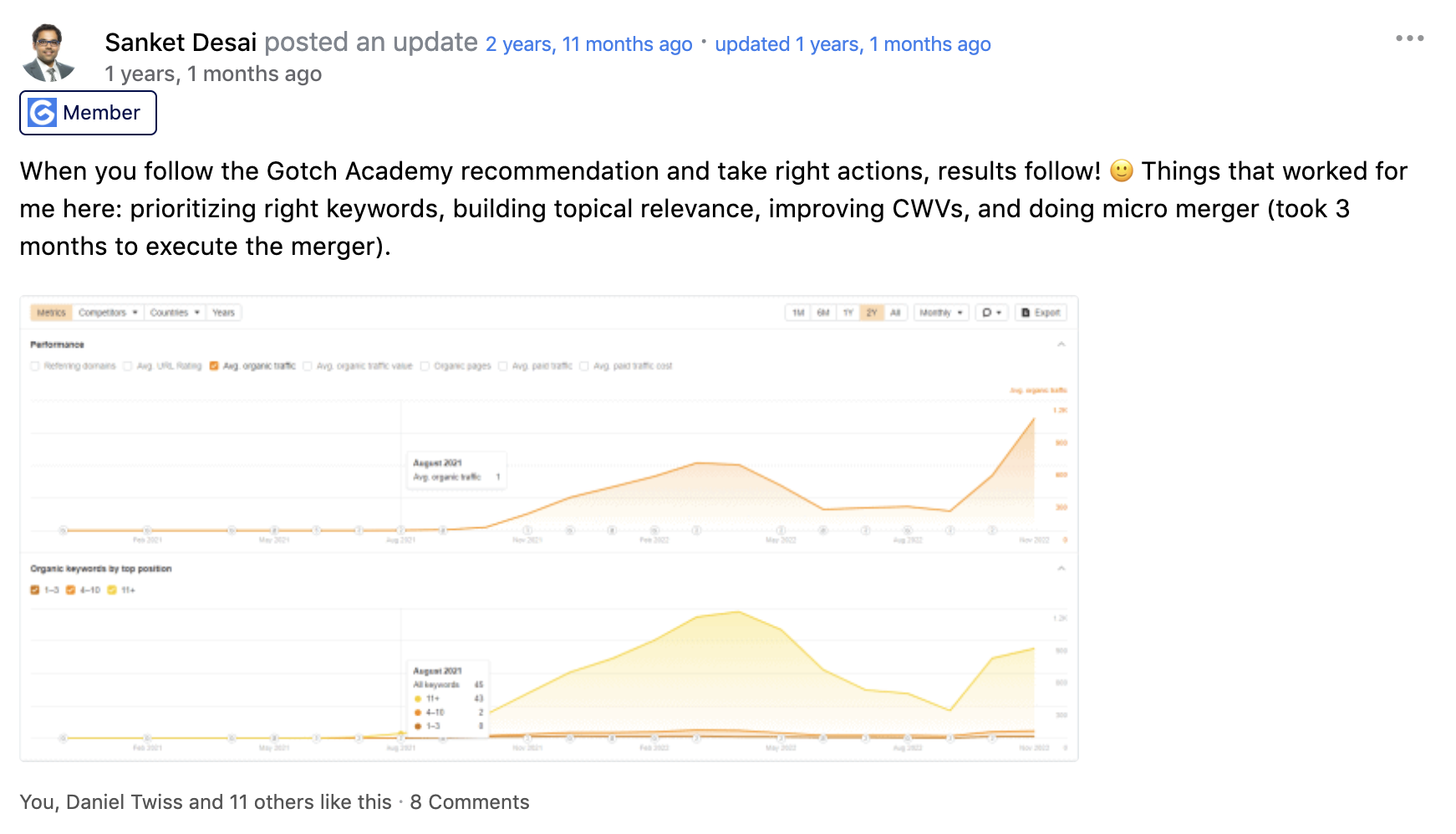
Task: Click the Export icon button in chart
Action: pyautogui.click(x=1041, y=313)
